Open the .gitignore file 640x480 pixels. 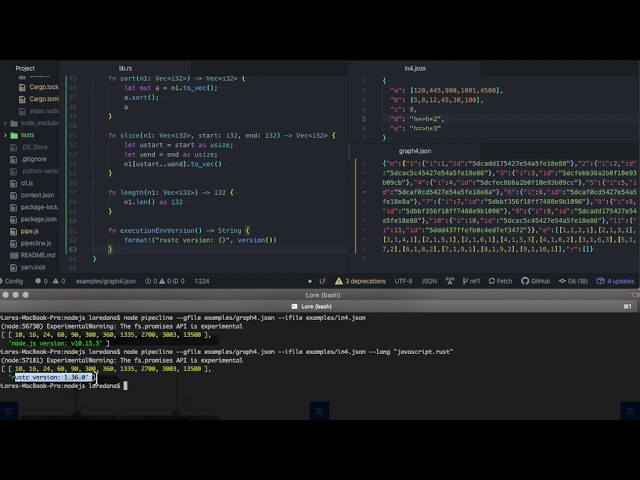[x=34, y=159]
